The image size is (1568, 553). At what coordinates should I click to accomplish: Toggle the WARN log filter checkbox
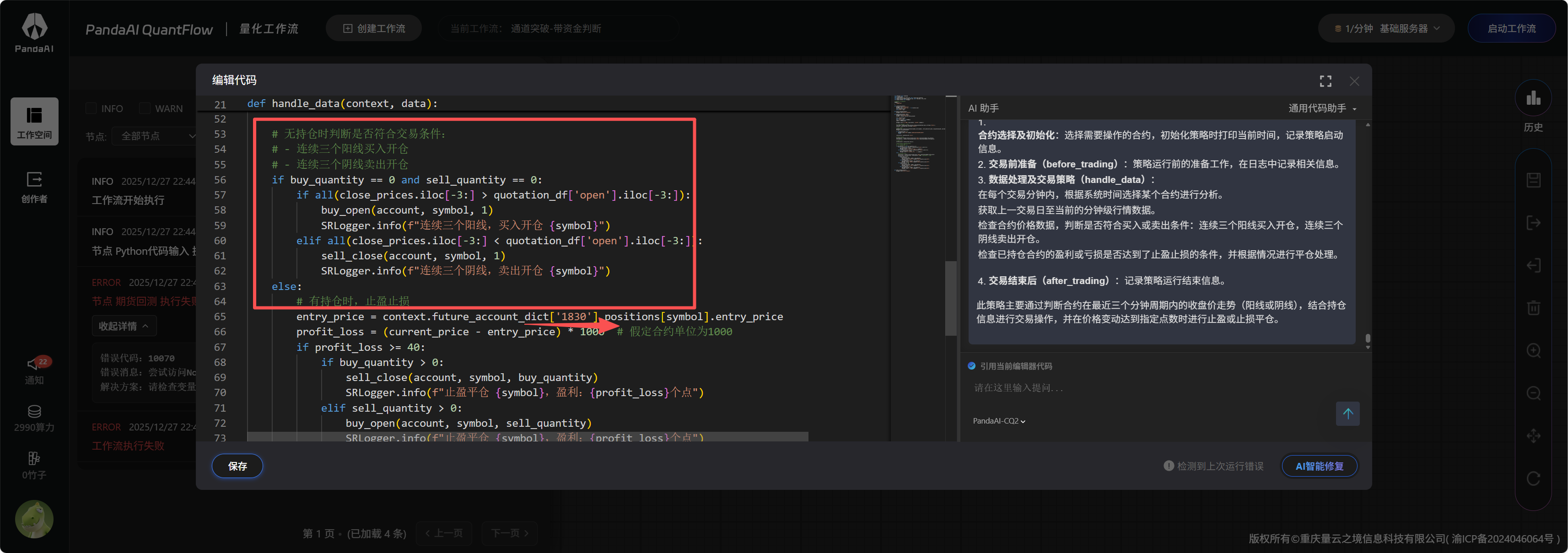point(145,108)
